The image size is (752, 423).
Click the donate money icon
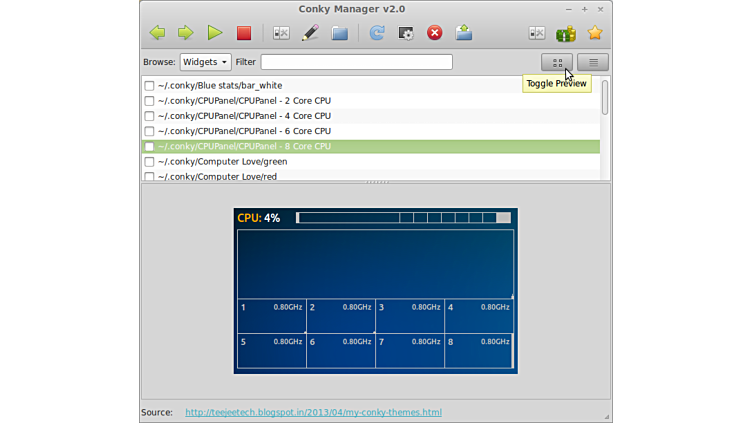566,33
